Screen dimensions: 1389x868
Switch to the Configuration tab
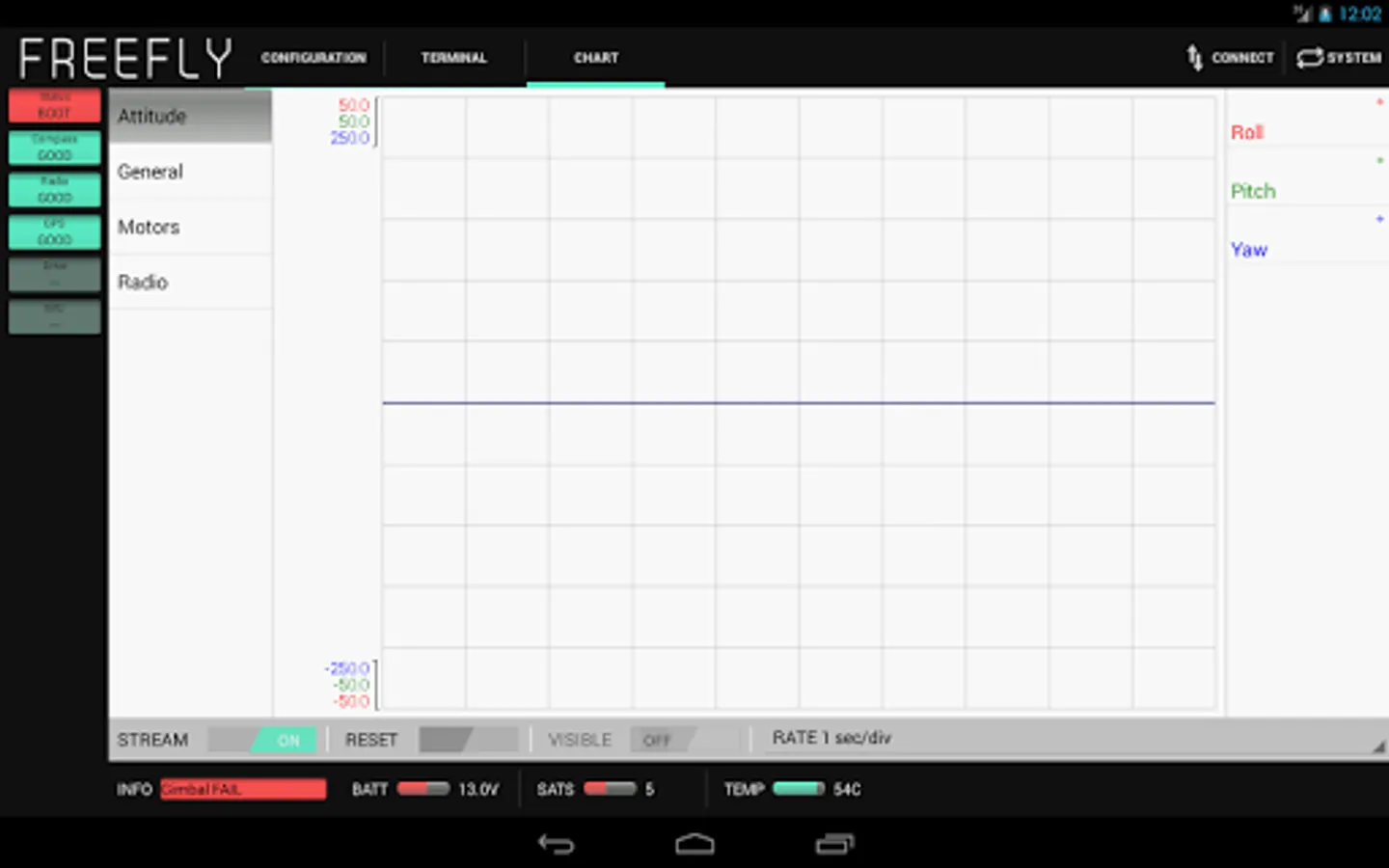point(313,58)
